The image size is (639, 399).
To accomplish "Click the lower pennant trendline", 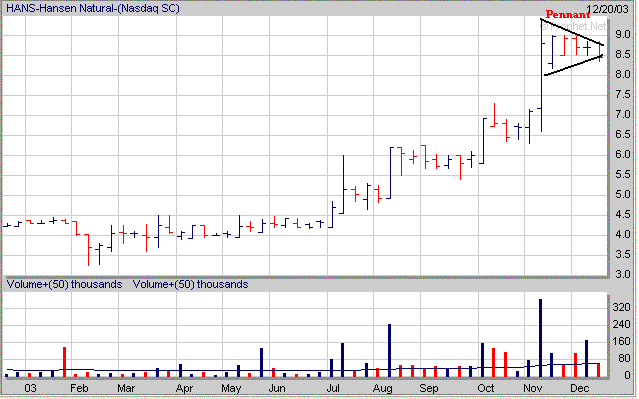I will 573,65.
